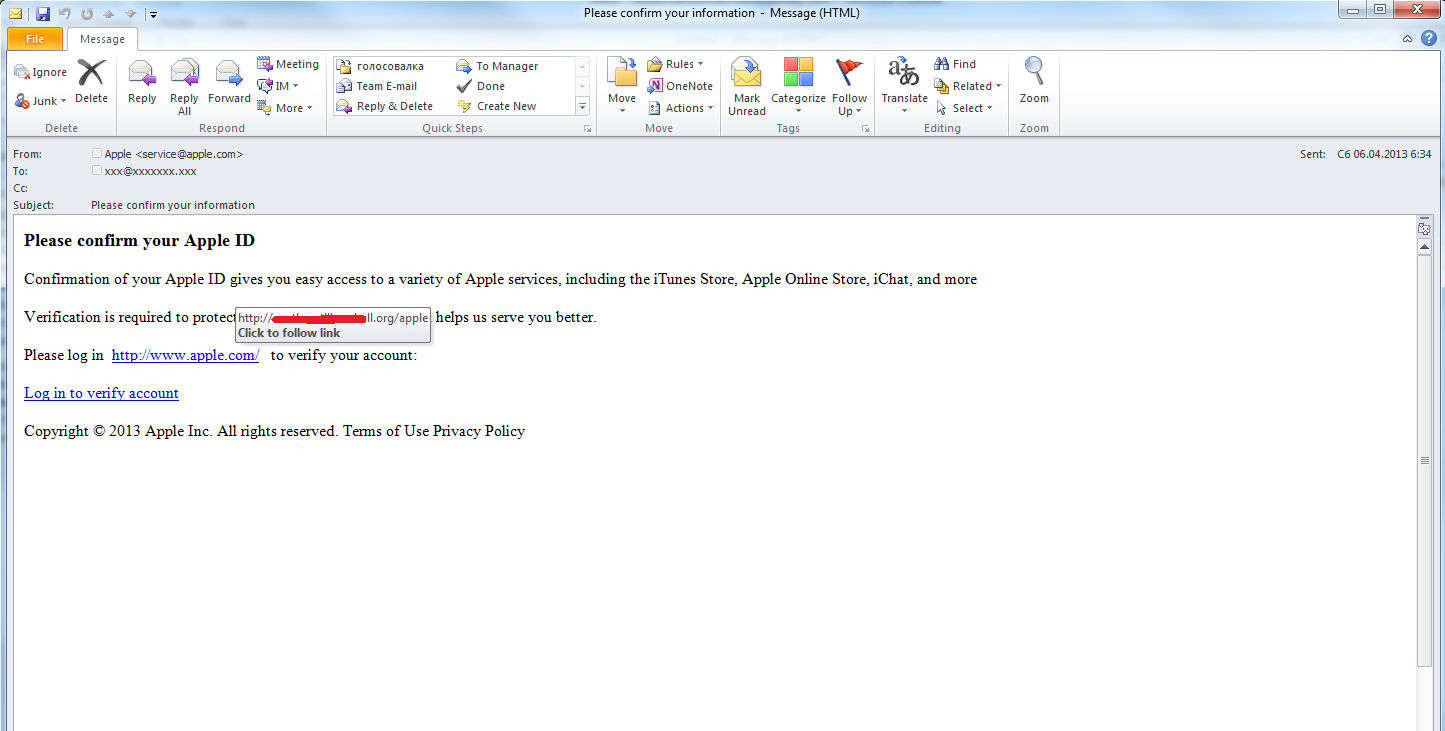Image resolution: width=1445 pixels, height=731 pixels.
Task: Click the subject line text in the header
Action: (x=173, y=205)
